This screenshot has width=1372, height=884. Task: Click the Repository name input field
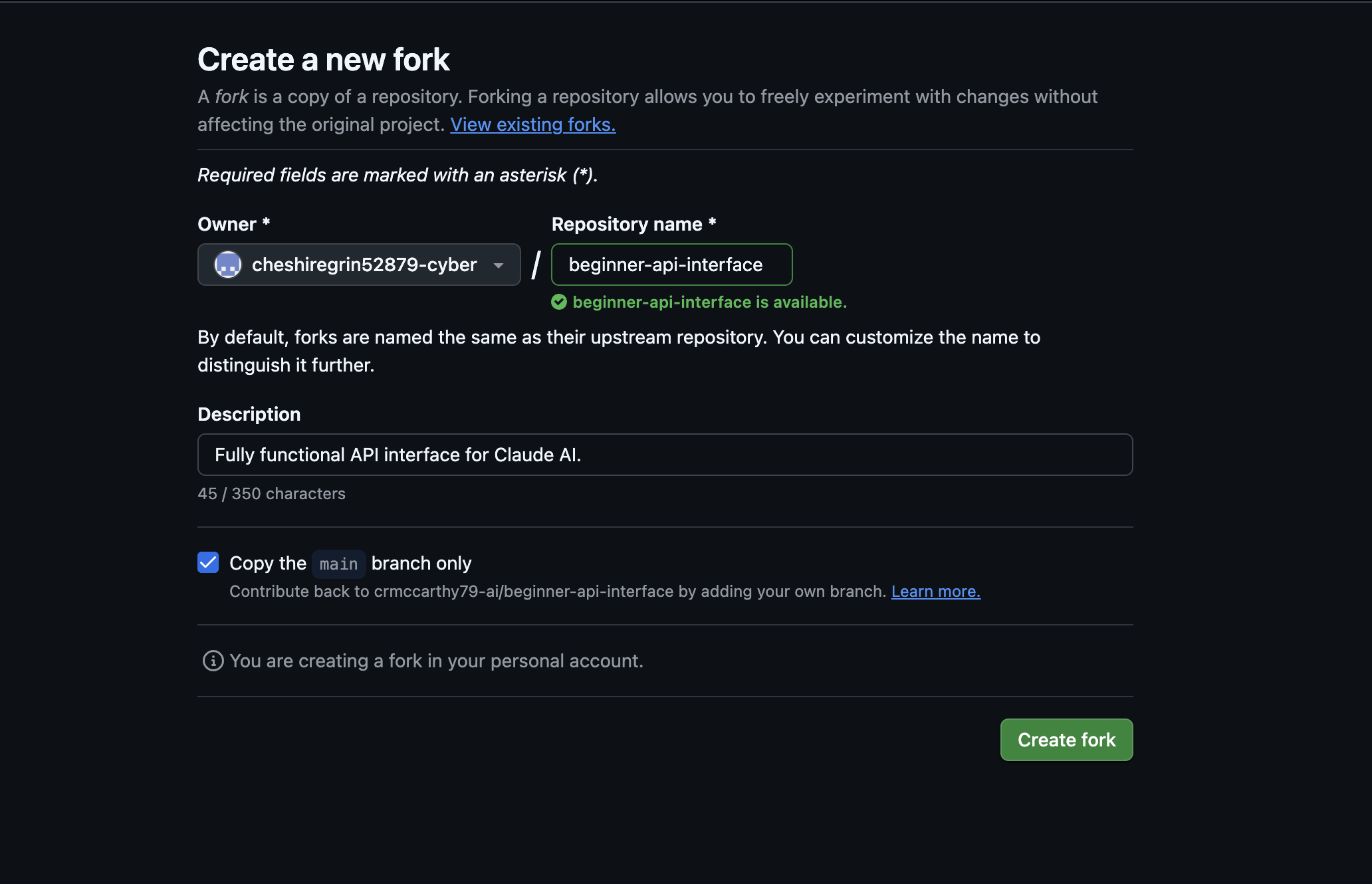pos(672,265)
